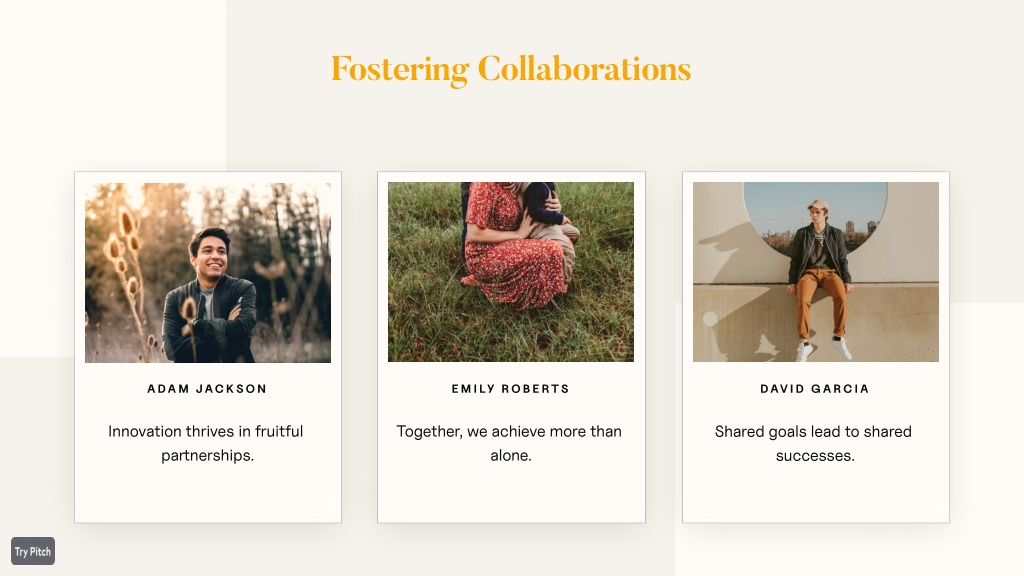This screenshot has width=1024, height=576.
Task: Select the ADAM JACKSON name label
Action: [x=207, y=389]
